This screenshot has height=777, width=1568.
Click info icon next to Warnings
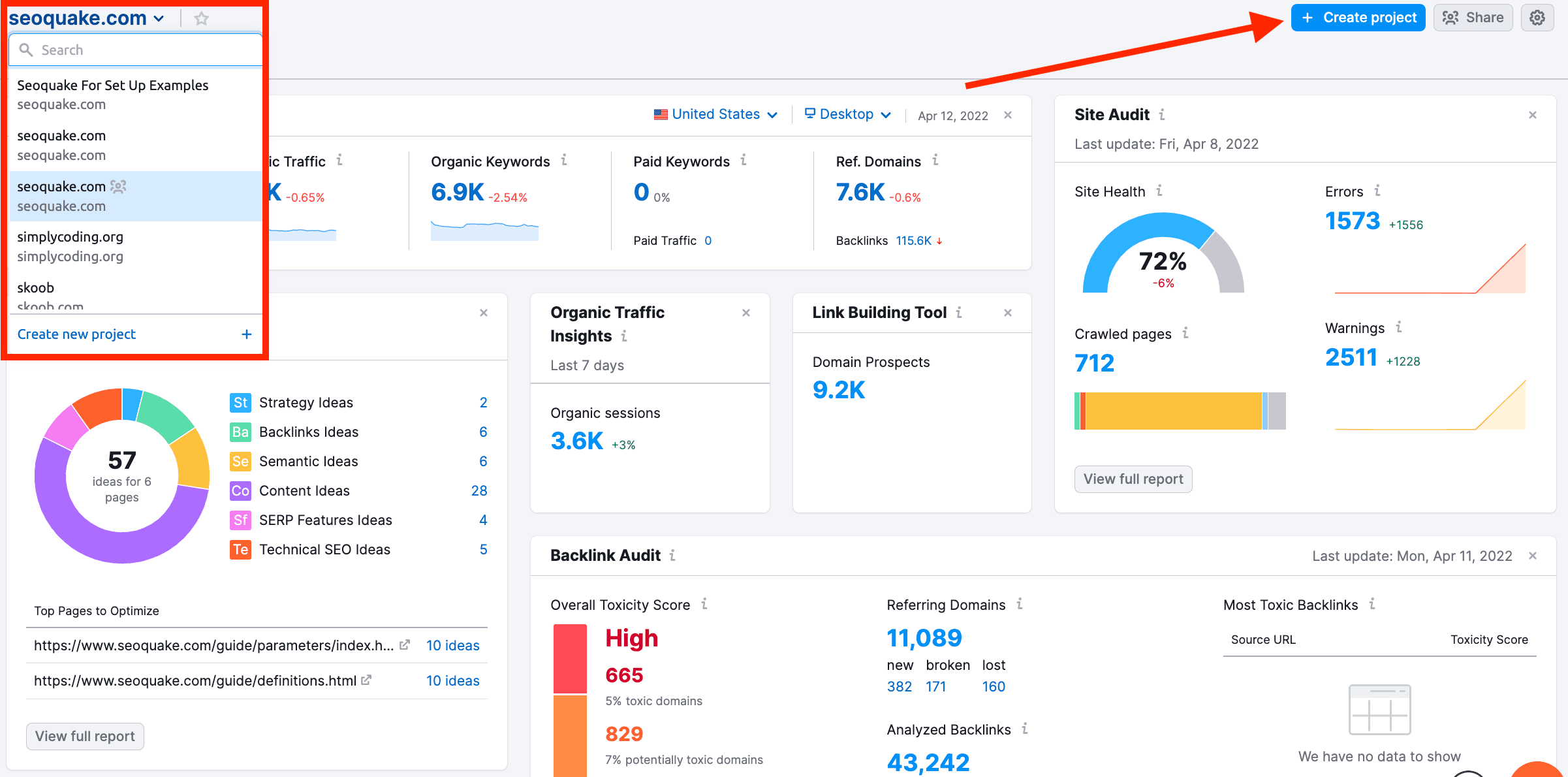tap(1399, 327)
